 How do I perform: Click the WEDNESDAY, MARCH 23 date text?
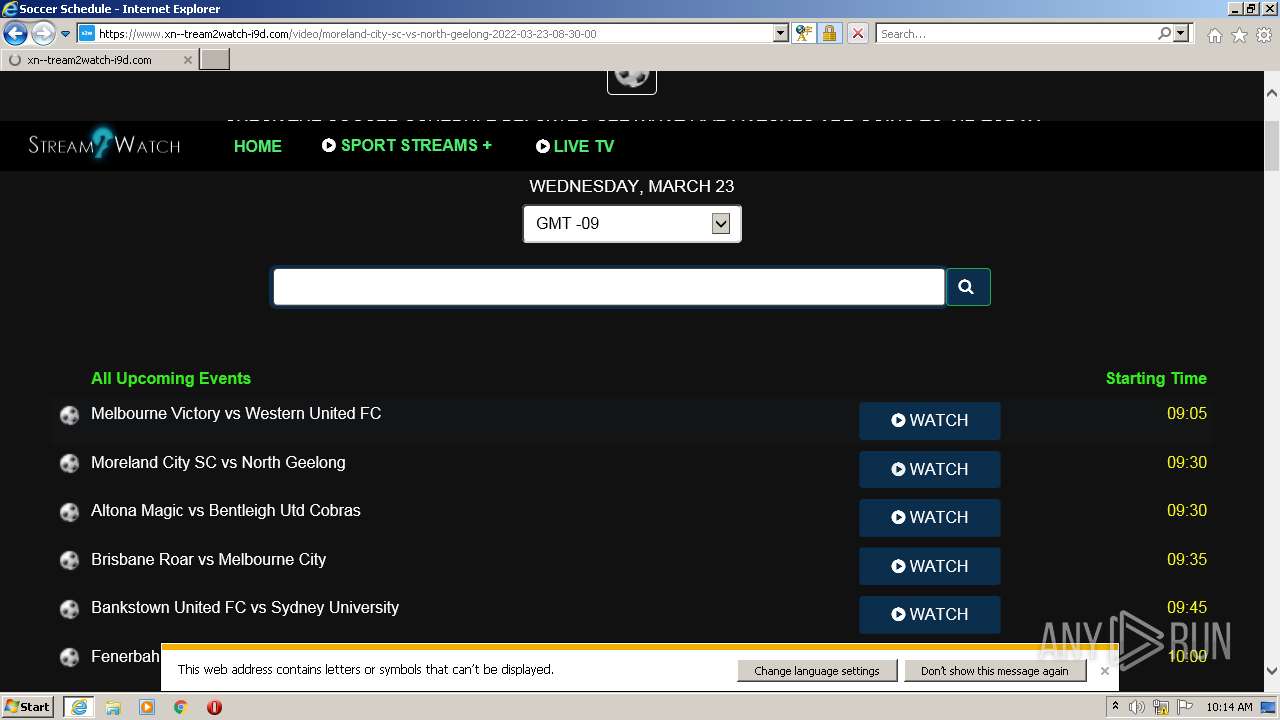coord(632,186)
